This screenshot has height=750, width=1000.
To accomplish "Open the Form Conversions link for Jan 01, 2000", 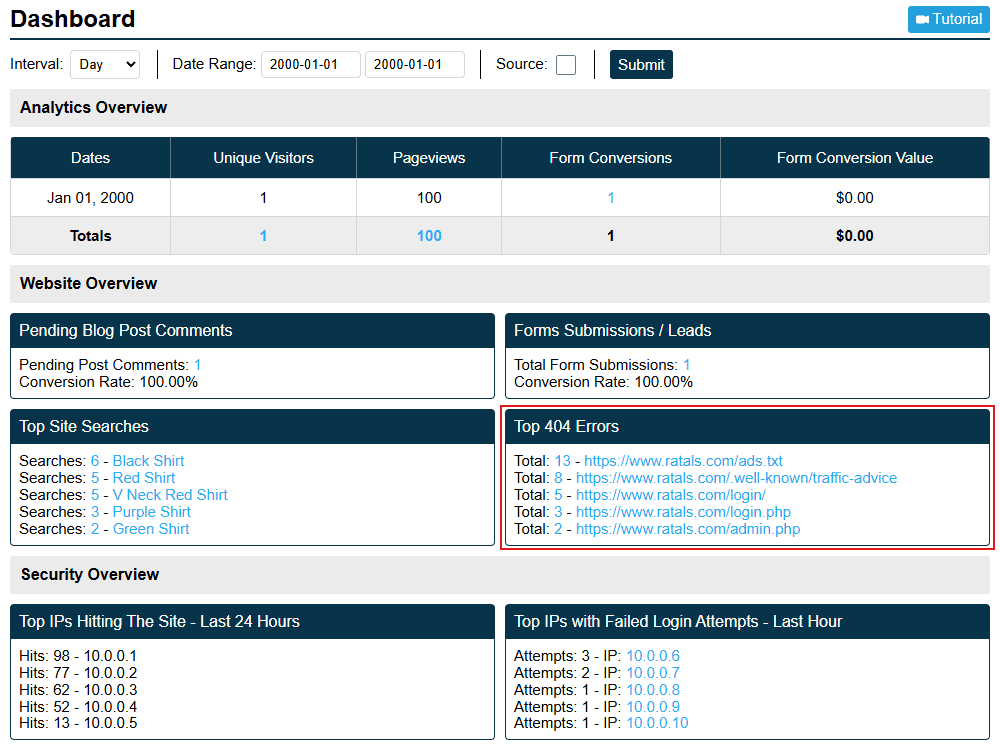I will click(610, 198).
